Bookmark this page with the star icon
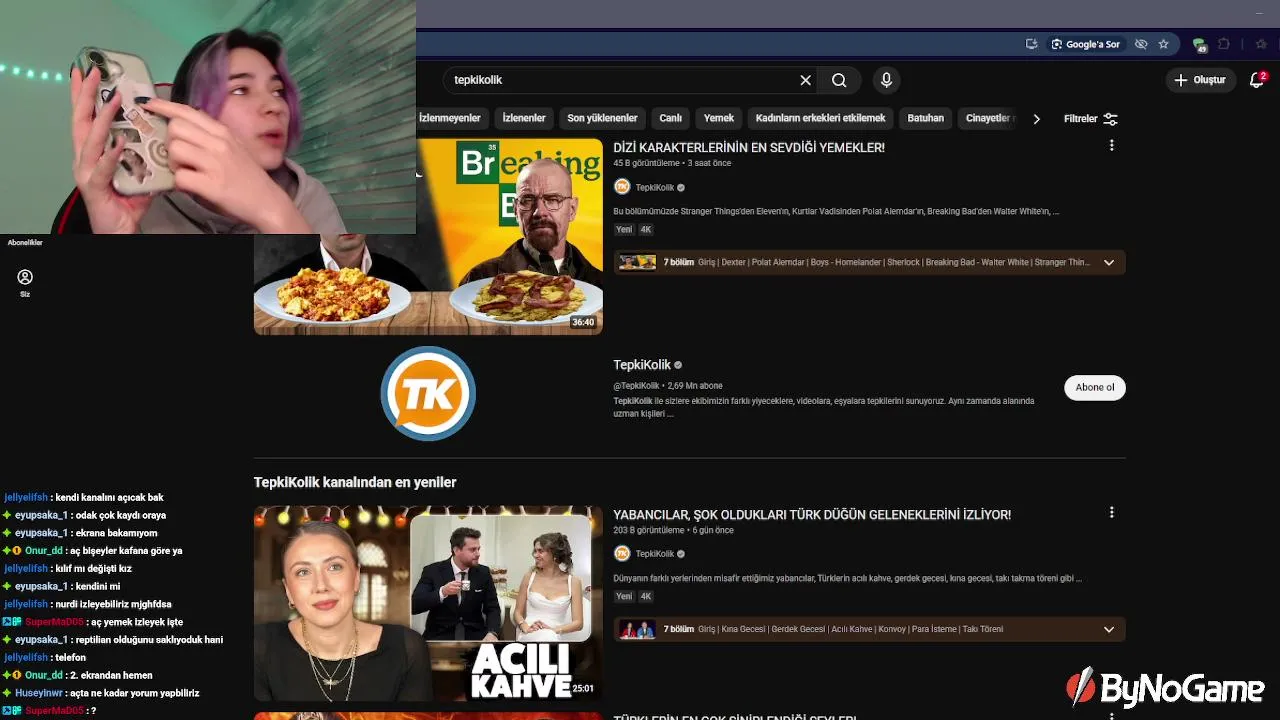 coord(1163,44)
